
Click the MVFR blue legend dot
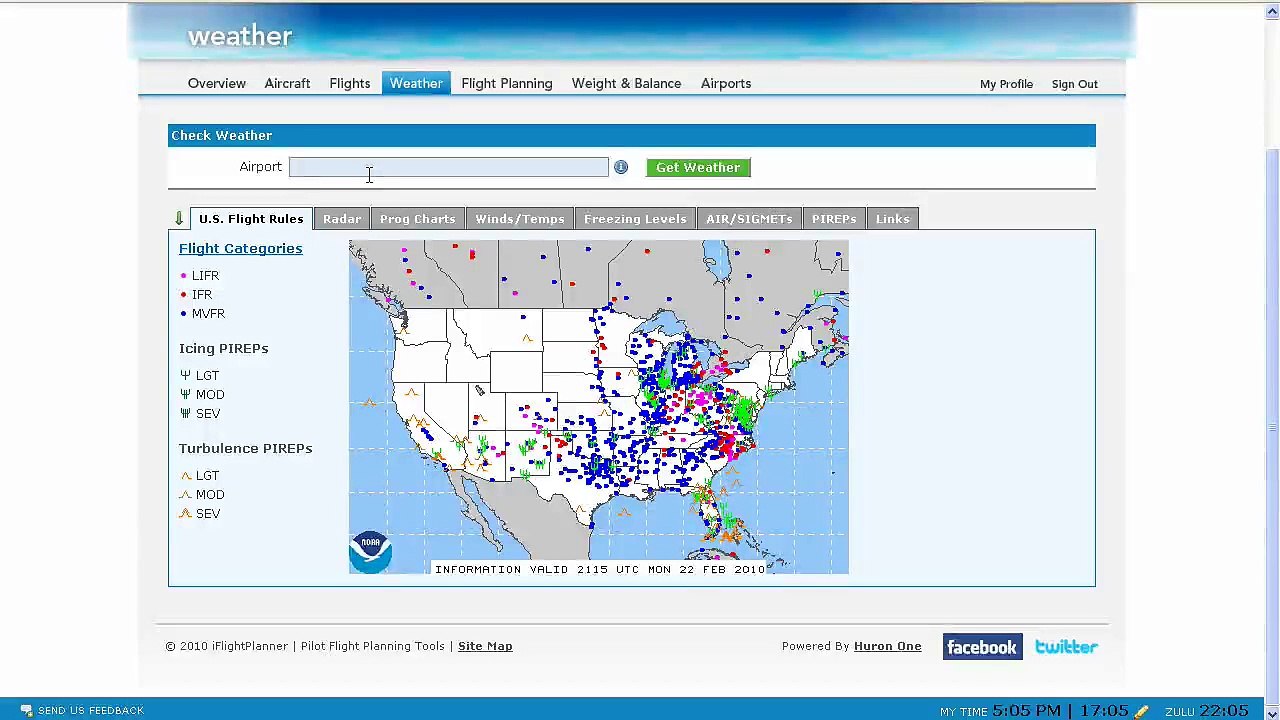183,314
